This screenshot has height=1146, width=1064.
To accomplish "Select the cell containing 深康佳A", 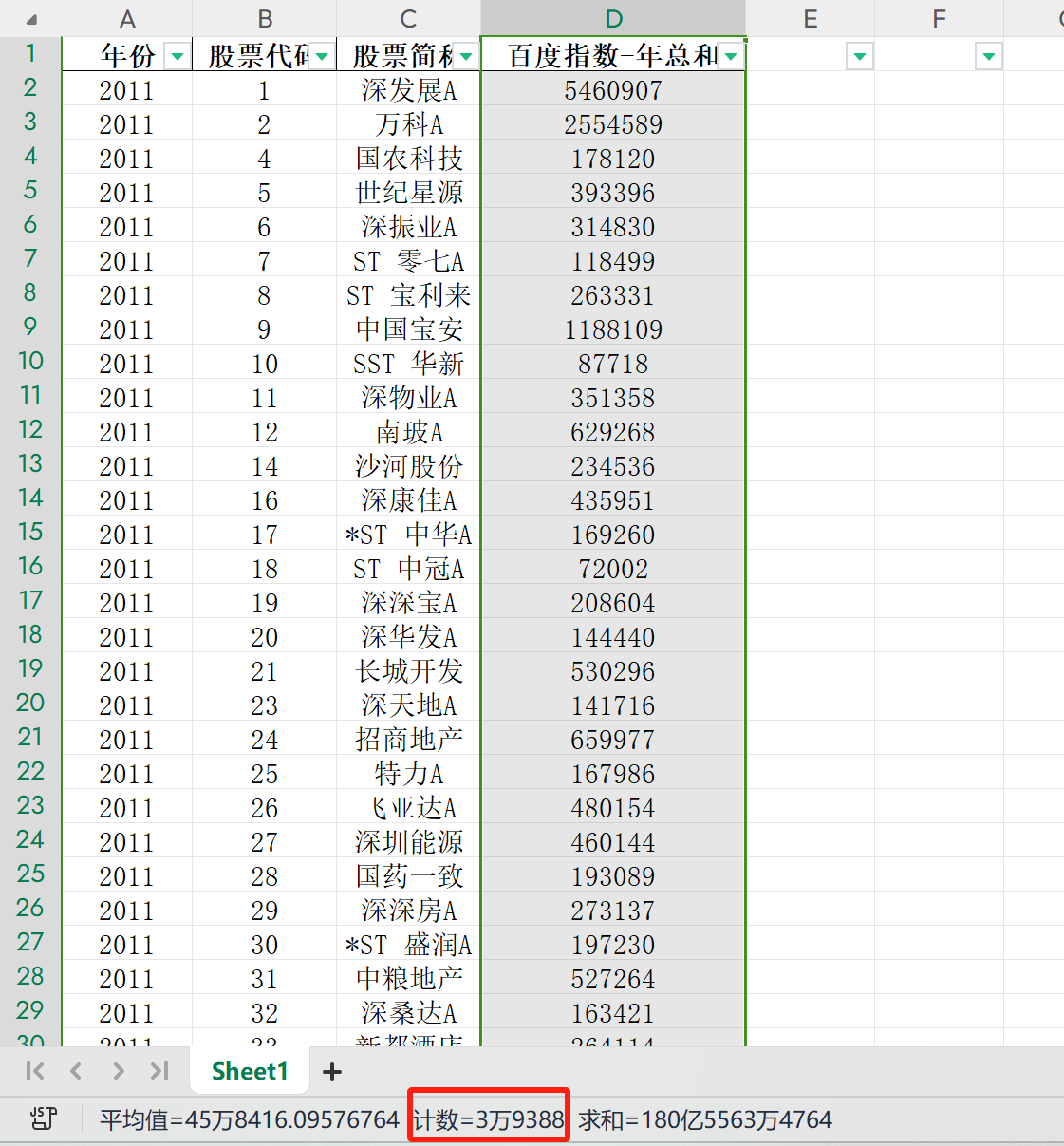I will [408, 500].
